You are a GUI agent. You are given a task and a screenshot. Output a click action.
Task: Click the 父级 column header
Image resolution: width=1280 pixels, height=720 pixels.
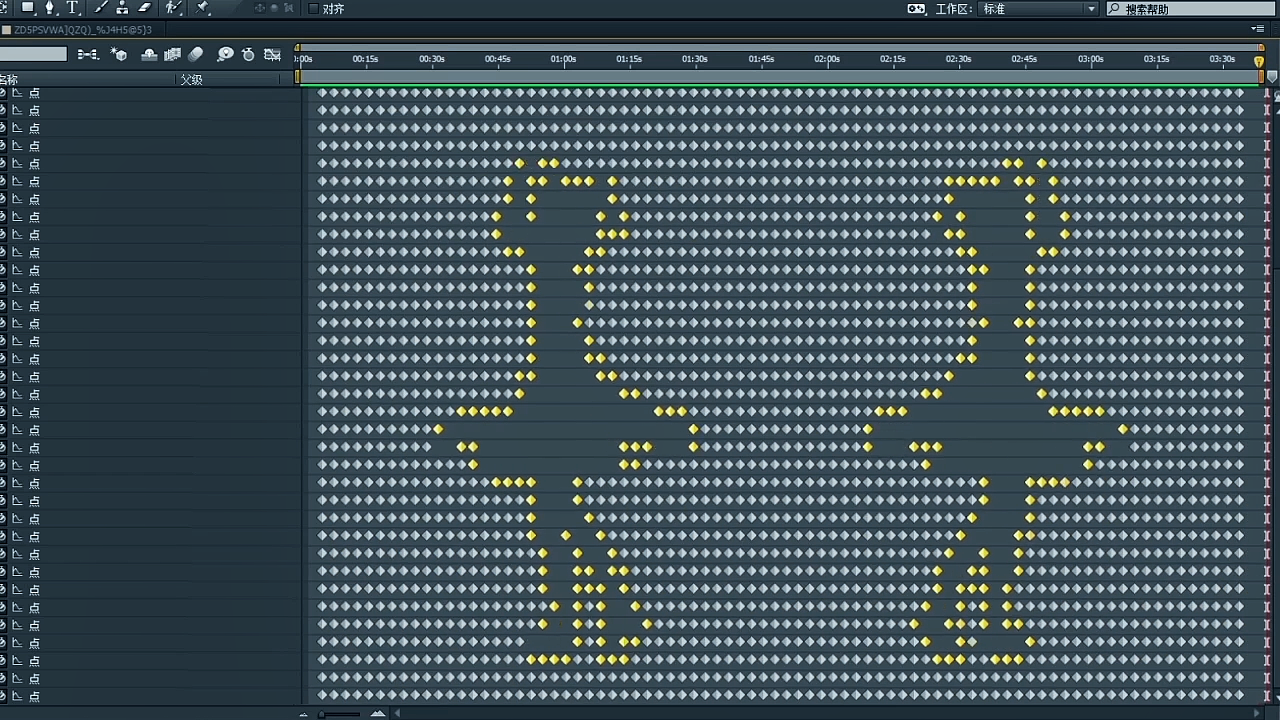[191, 80]
